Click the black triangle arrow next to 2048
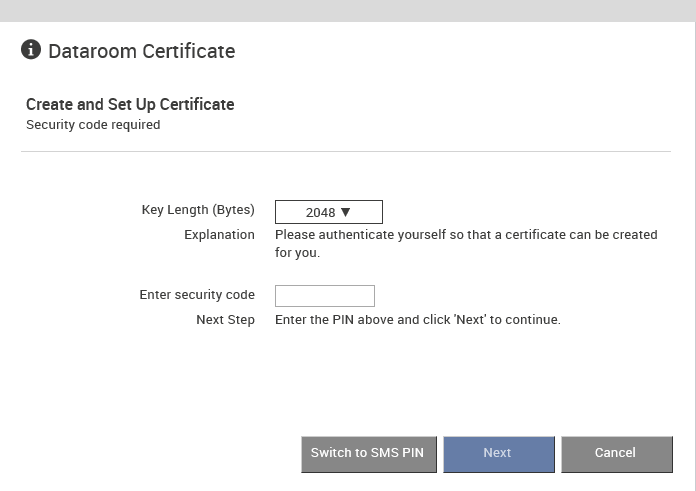This screenshot has width=696, height=491. coord(345,212)
